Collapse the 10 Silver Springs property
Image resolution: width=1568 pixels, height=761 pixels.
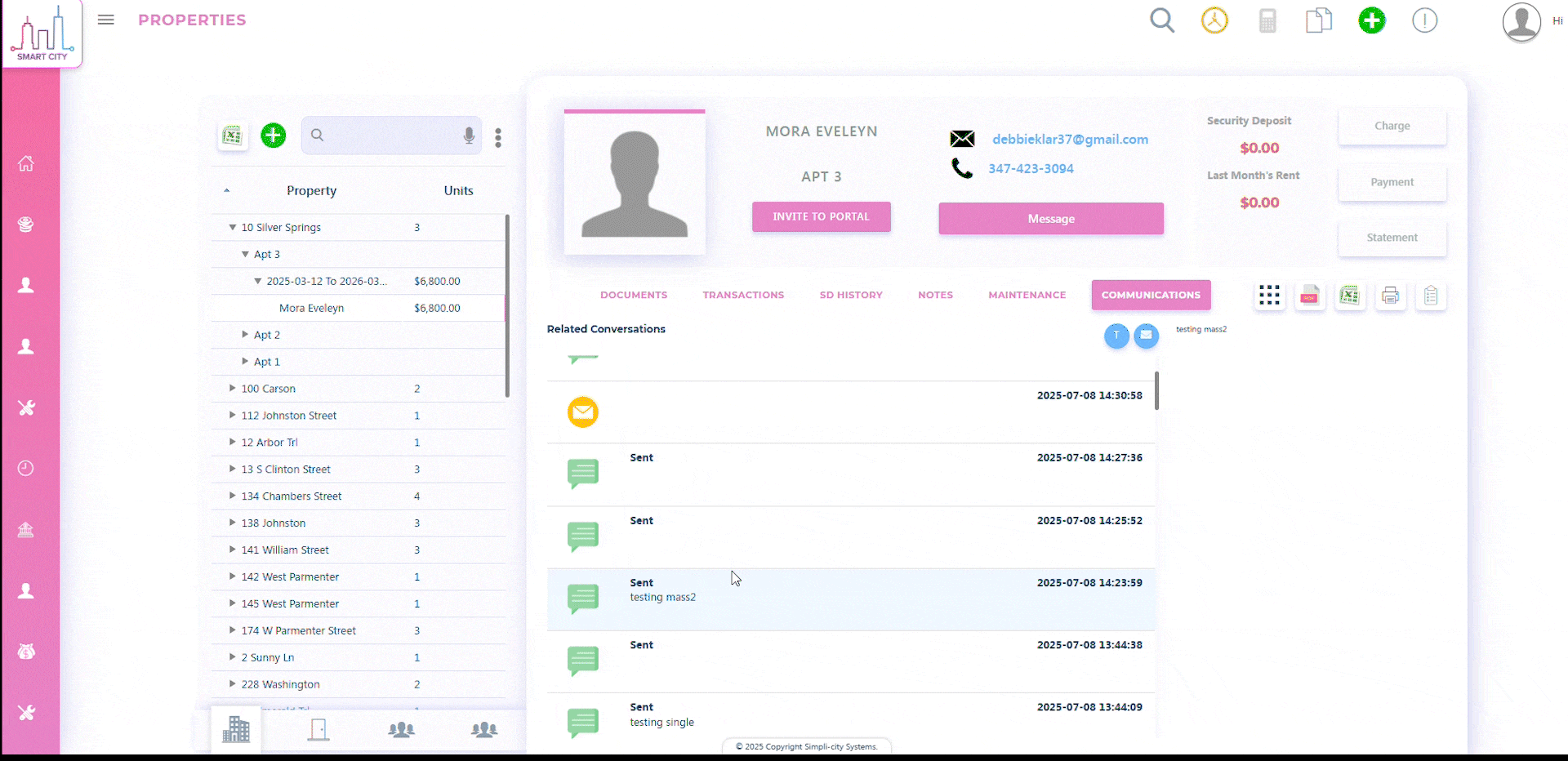(x=233, y=228)
